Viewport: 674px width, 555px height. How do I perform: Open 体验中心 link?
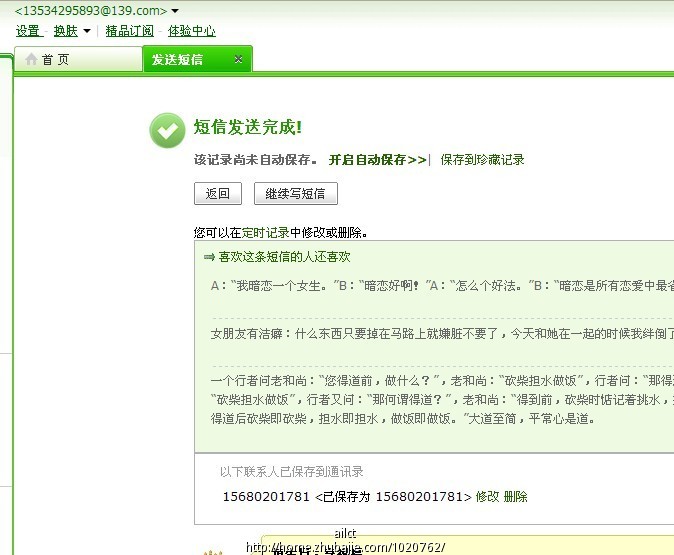pos(192,31)
